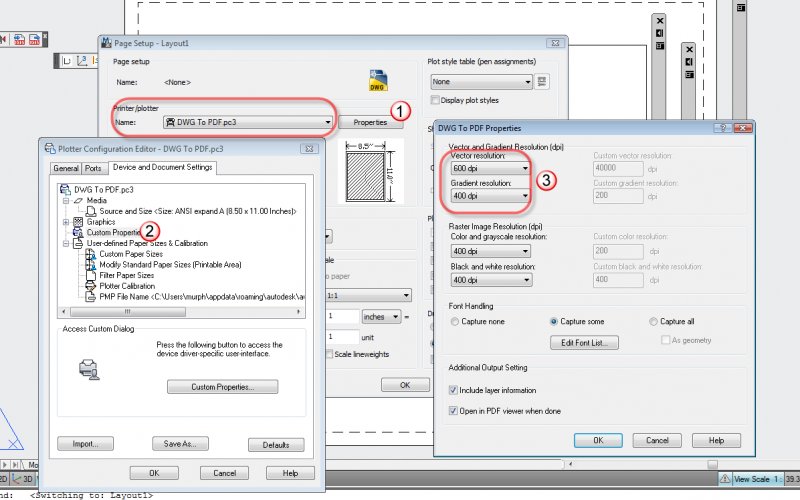Click the Page Setup title bar icon
This screenshot has width=800, height=500.
(107, 43)
